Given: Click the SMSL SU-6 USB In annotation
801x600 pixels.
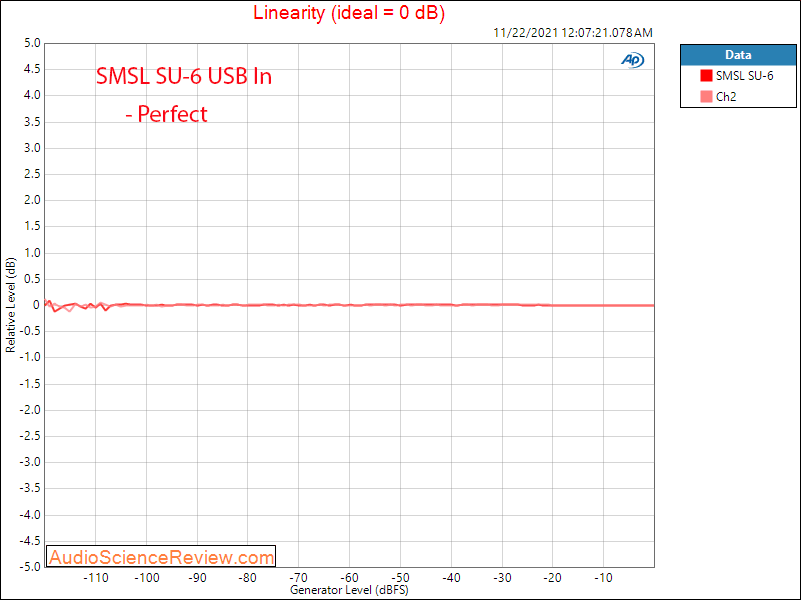Looking at the screenshot, I should click(x=184, y=76).
